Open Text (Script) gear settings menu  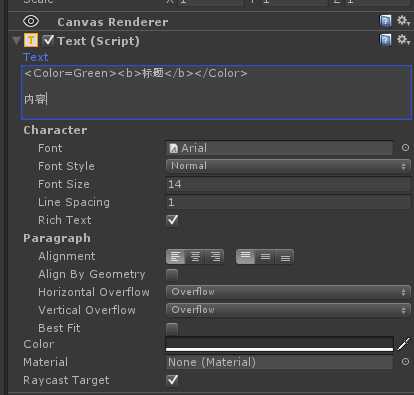point(403,40)
